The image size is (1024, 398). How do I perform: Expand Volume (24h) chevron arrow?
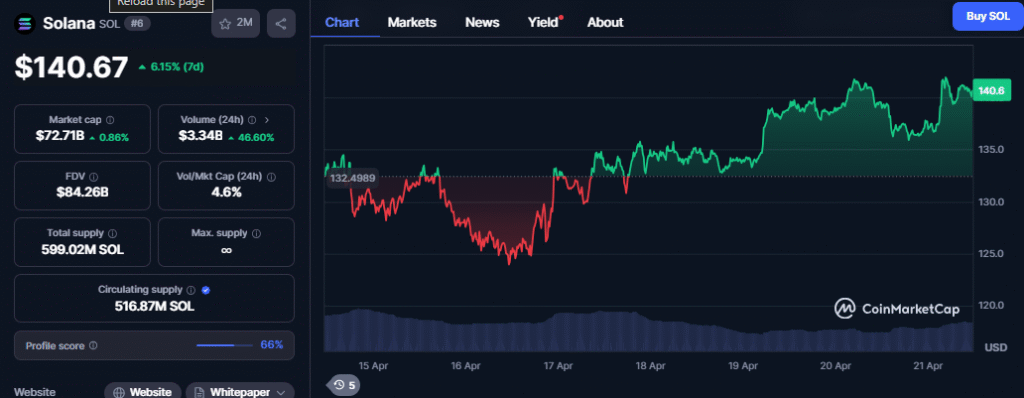[x=266, y=120]
